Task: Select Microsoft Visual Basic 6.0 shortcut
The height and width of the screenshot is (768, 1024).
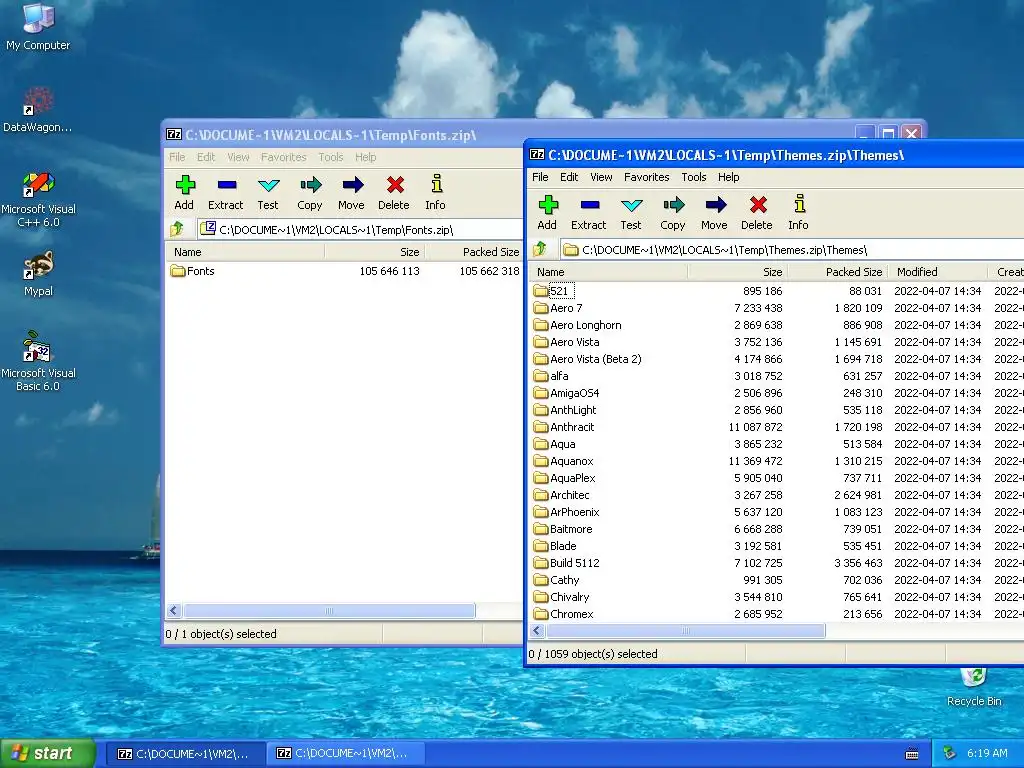Action: tap(38, 361)
